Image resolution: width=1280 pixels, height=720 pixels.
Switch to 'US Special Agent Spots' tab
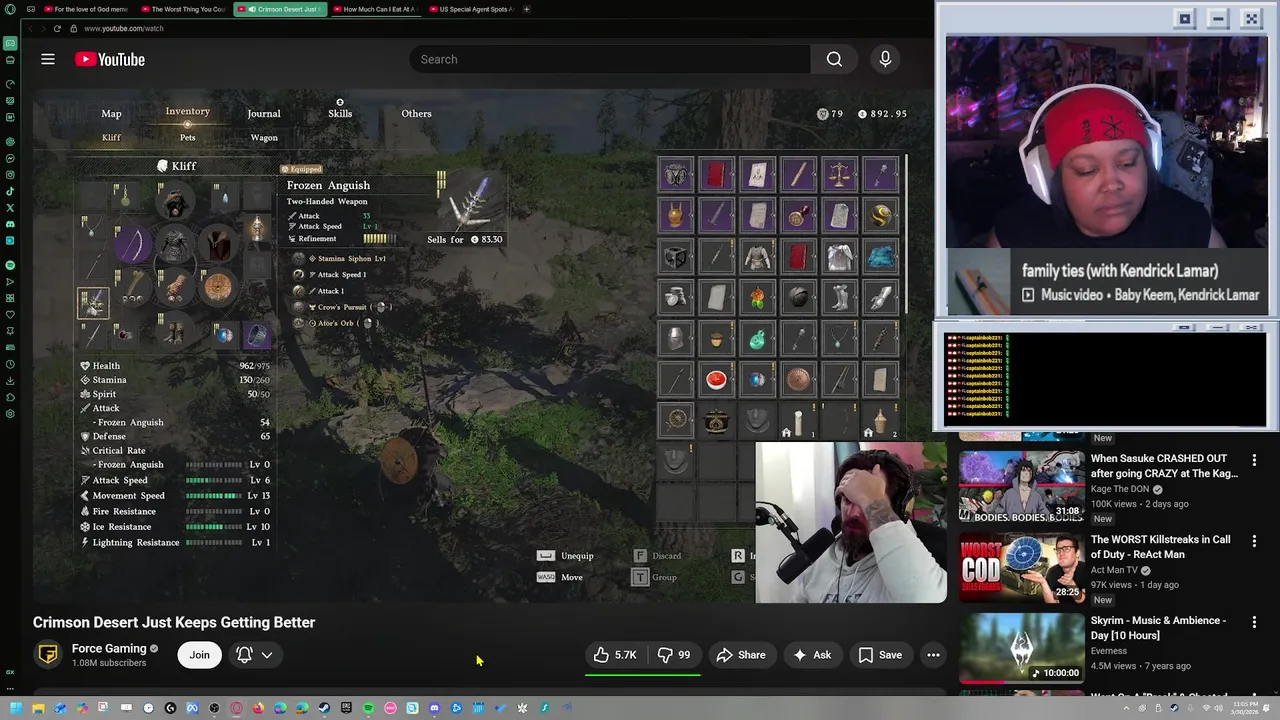pos(470,9)
